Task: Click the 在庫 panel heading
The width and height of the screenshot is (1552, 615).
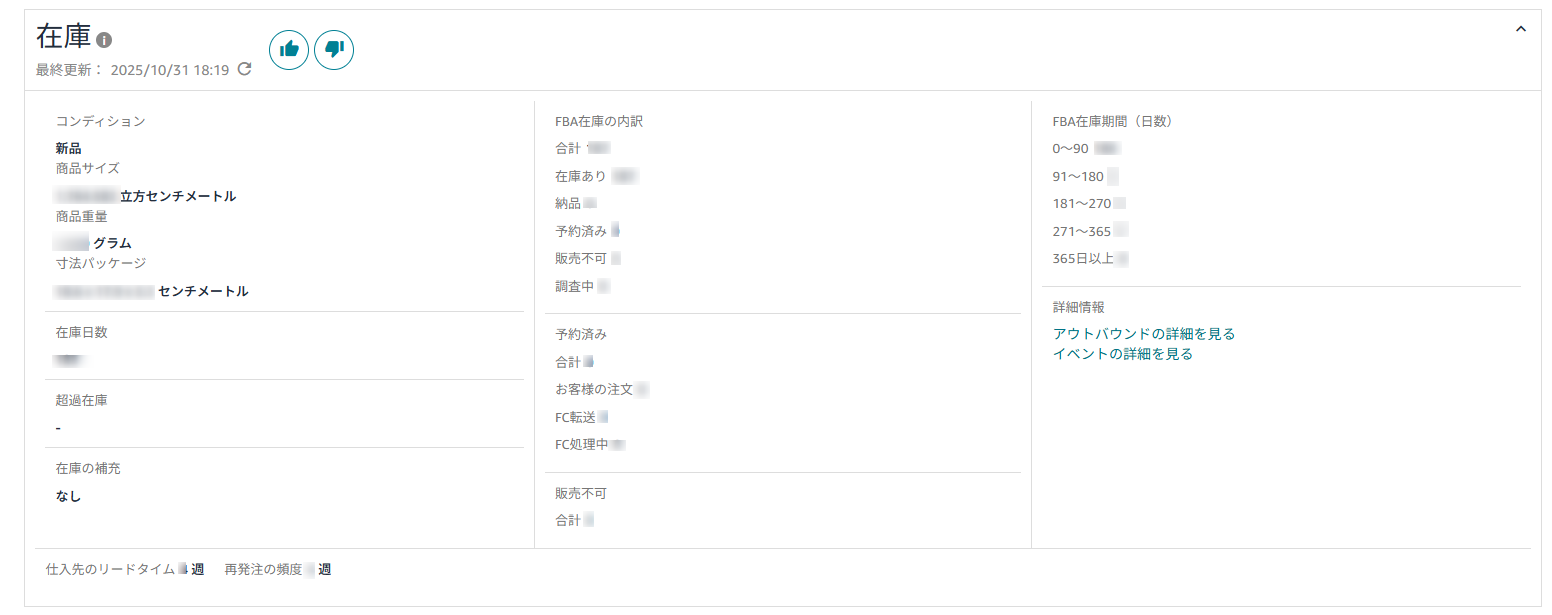Action: click(x=63, y=37)
